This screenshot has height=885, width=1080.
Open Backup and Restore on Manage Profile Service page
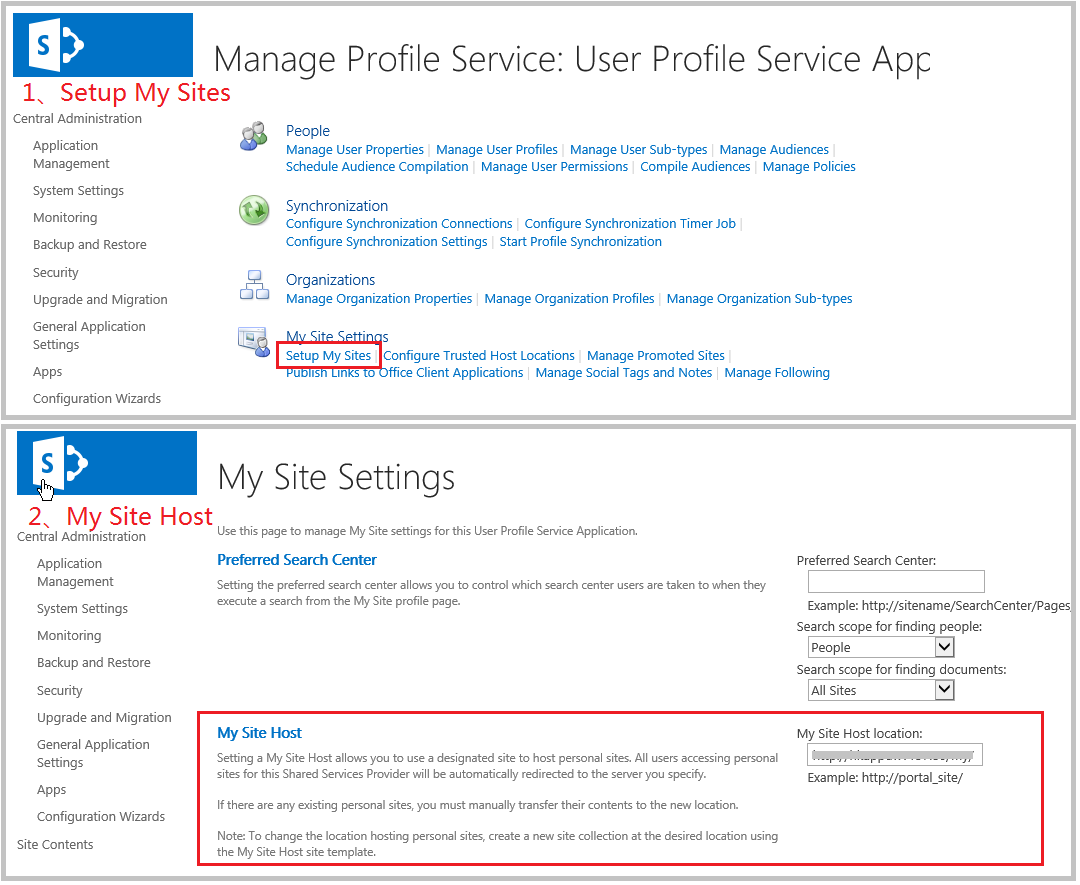pos(90,244)
